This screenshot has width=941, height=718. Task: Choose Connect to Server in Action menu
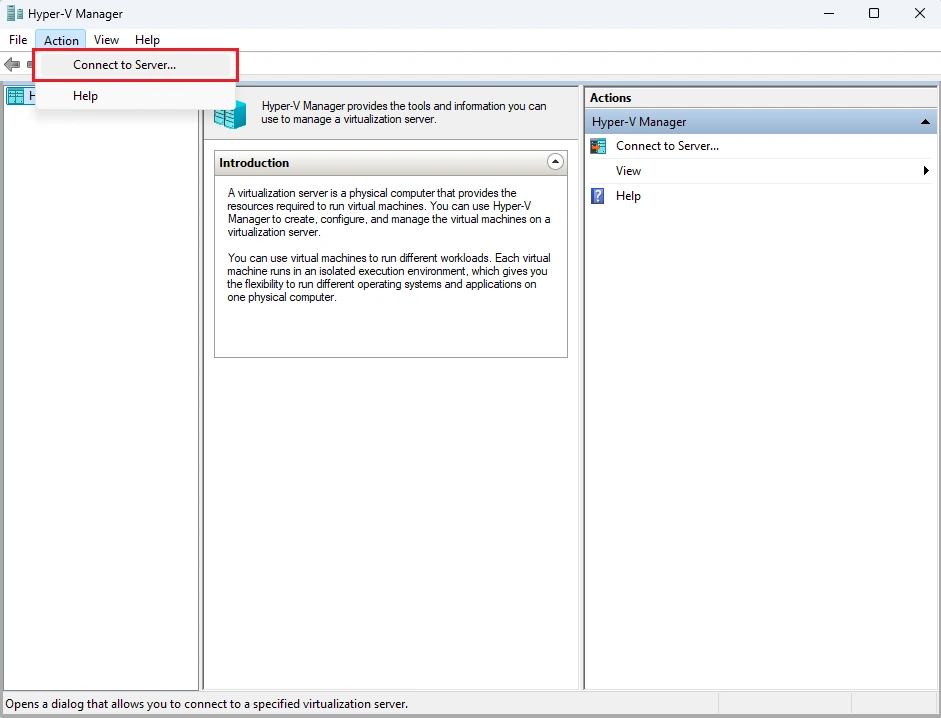coord(136,65)
